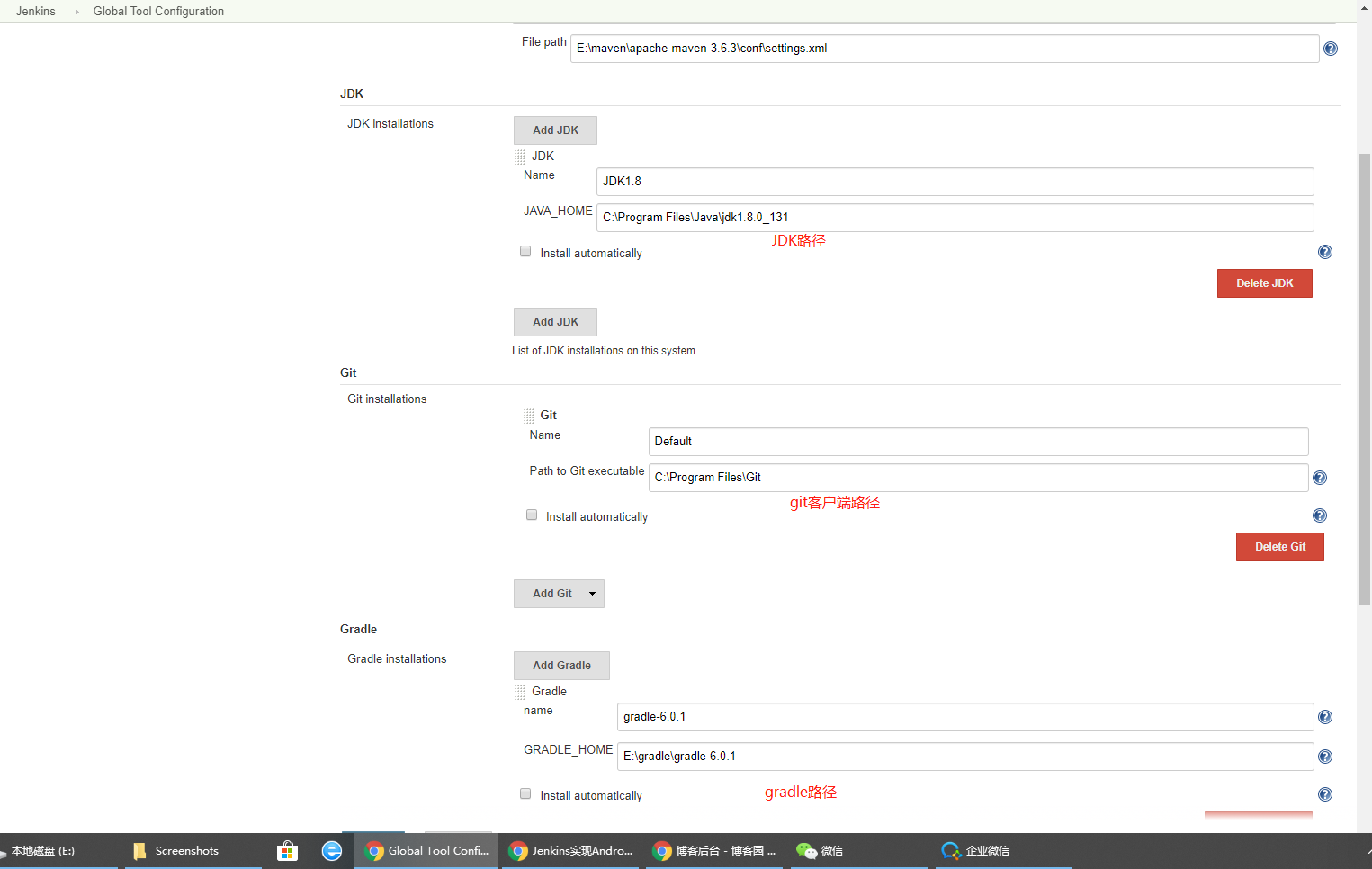Click the top Add JDK button
Screen dimensions: 1372x869
click(x=555, y=130)
